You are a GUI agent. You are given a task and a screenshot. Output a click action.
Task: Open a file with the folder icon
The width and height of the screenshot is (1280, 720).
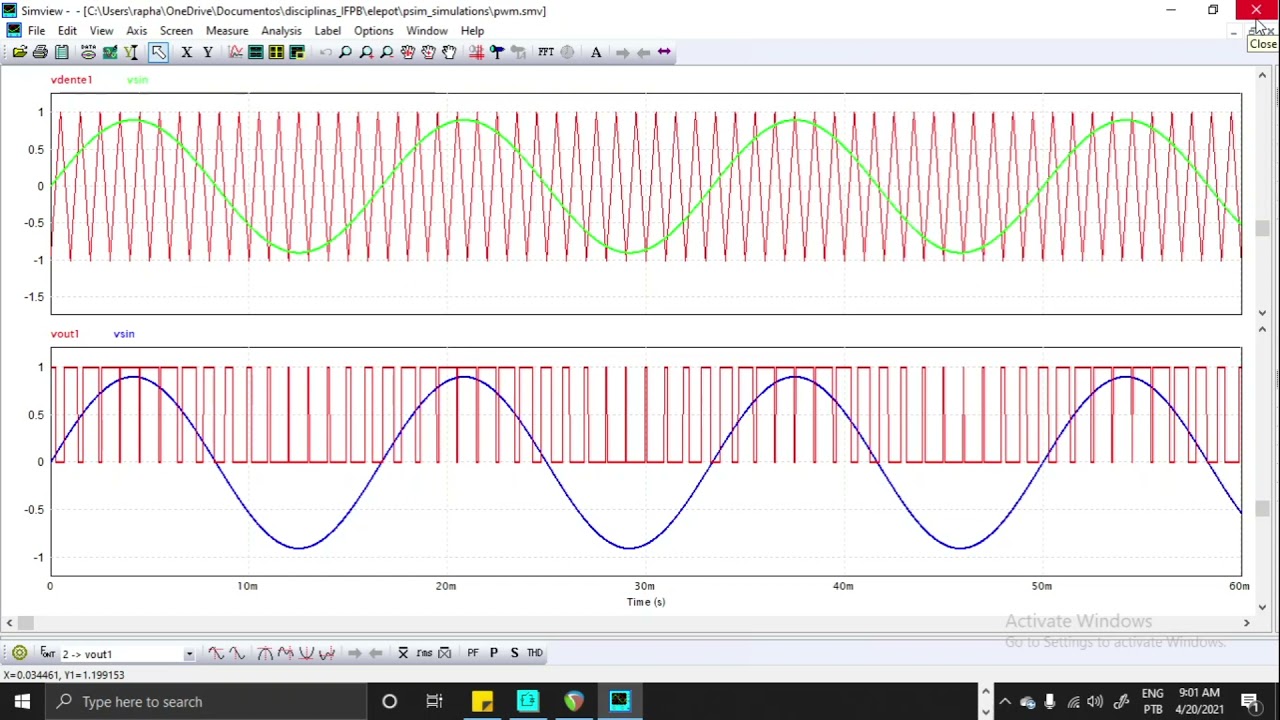[19, 52]
